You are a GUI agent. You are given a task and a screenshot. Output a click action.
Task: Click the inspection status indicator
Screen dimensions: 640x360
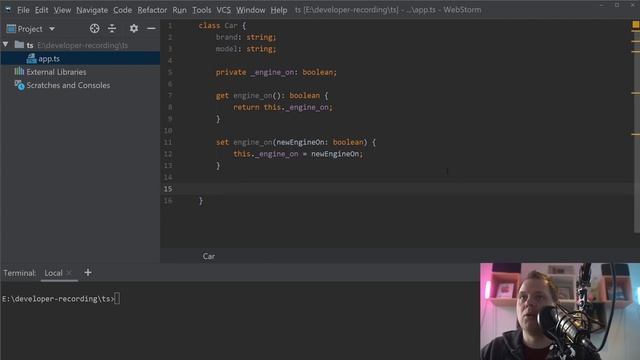tap(636, 25)
